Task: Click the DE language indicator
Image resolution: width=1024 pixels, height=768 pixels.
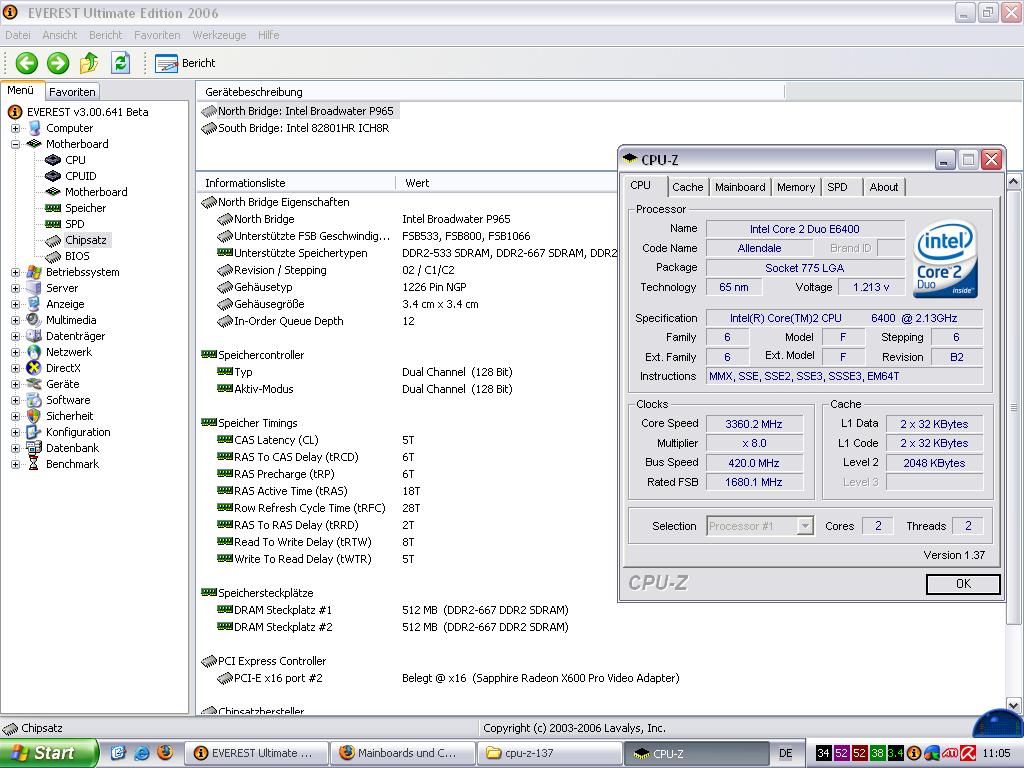Action: (786, 753)
